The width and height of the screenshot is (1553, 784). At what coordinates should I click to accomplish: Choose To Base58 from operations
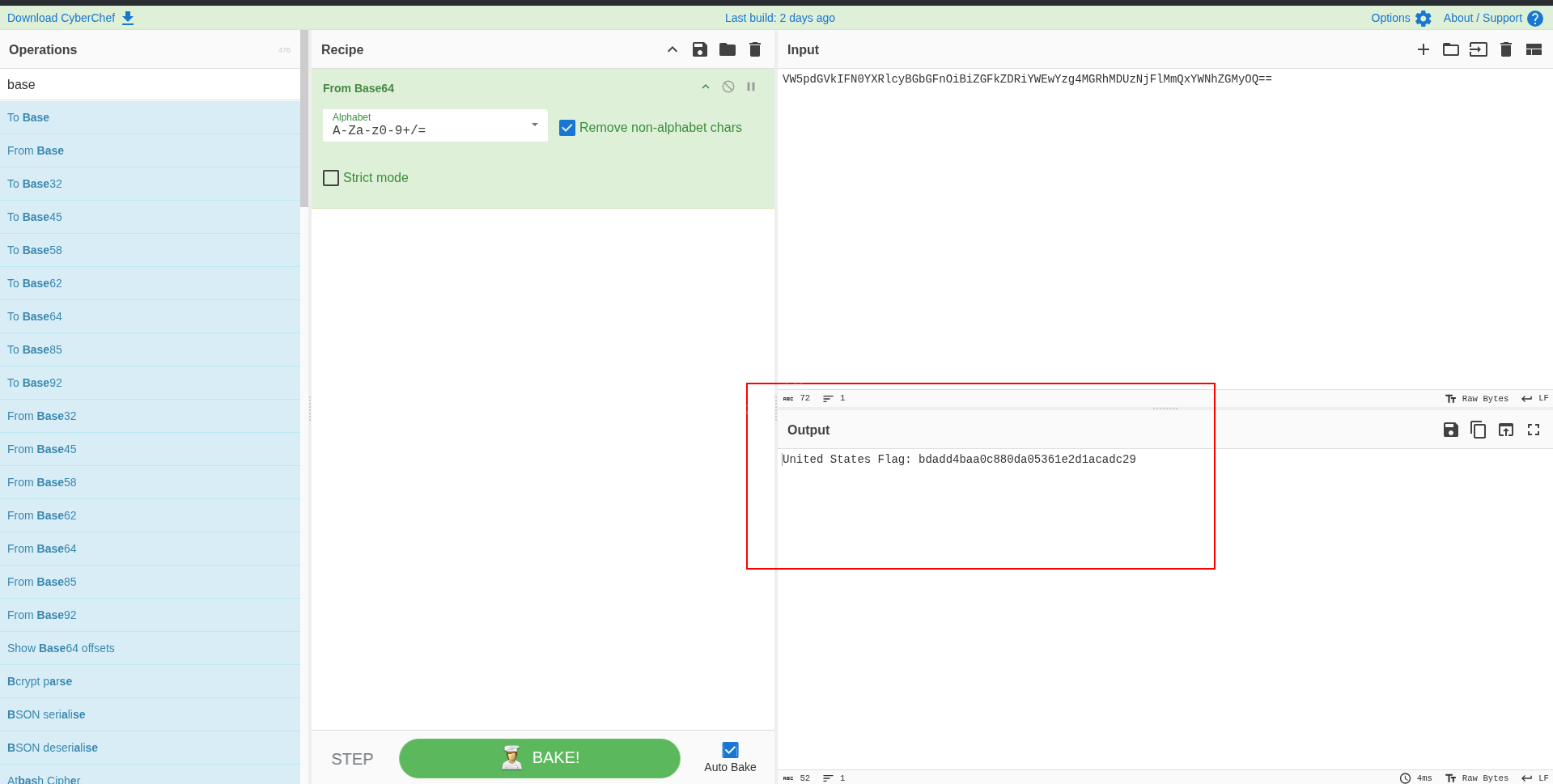[x=151, y=250]
